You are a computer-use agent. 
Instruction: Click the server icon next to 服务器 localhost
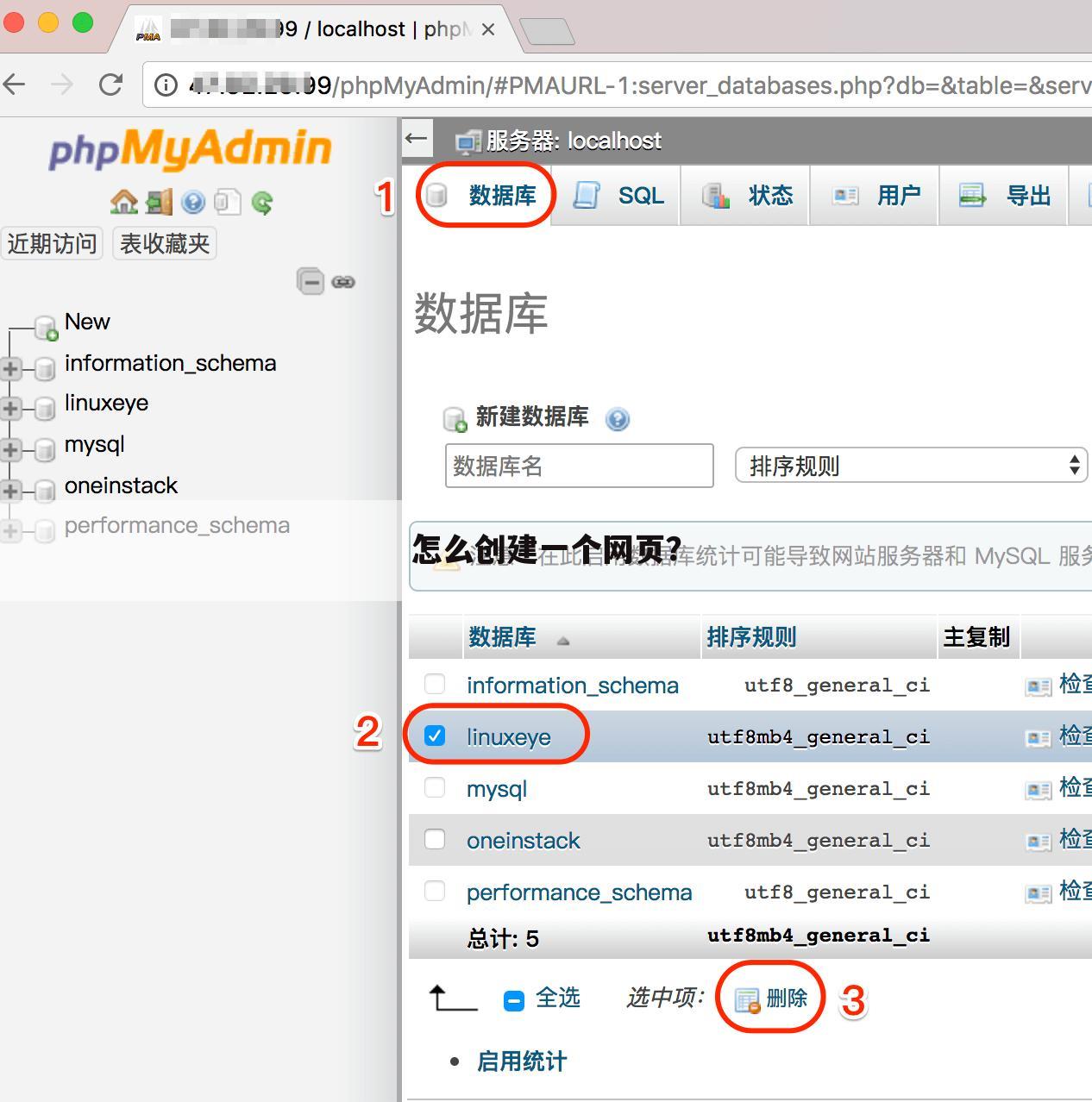point(468,141)
